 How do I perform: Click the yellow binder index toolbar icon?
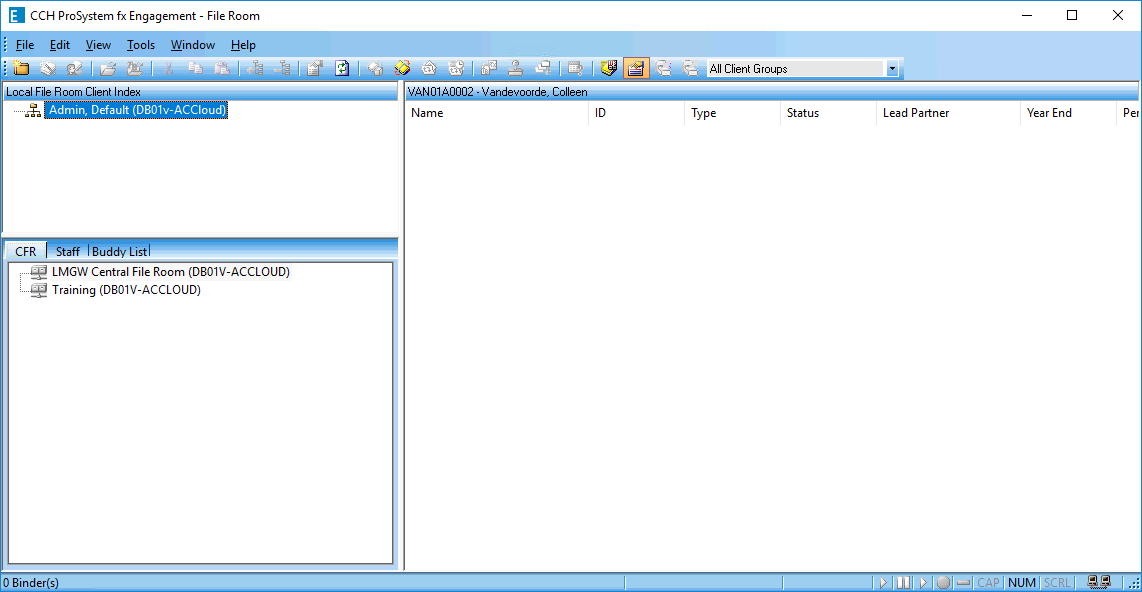609,68
